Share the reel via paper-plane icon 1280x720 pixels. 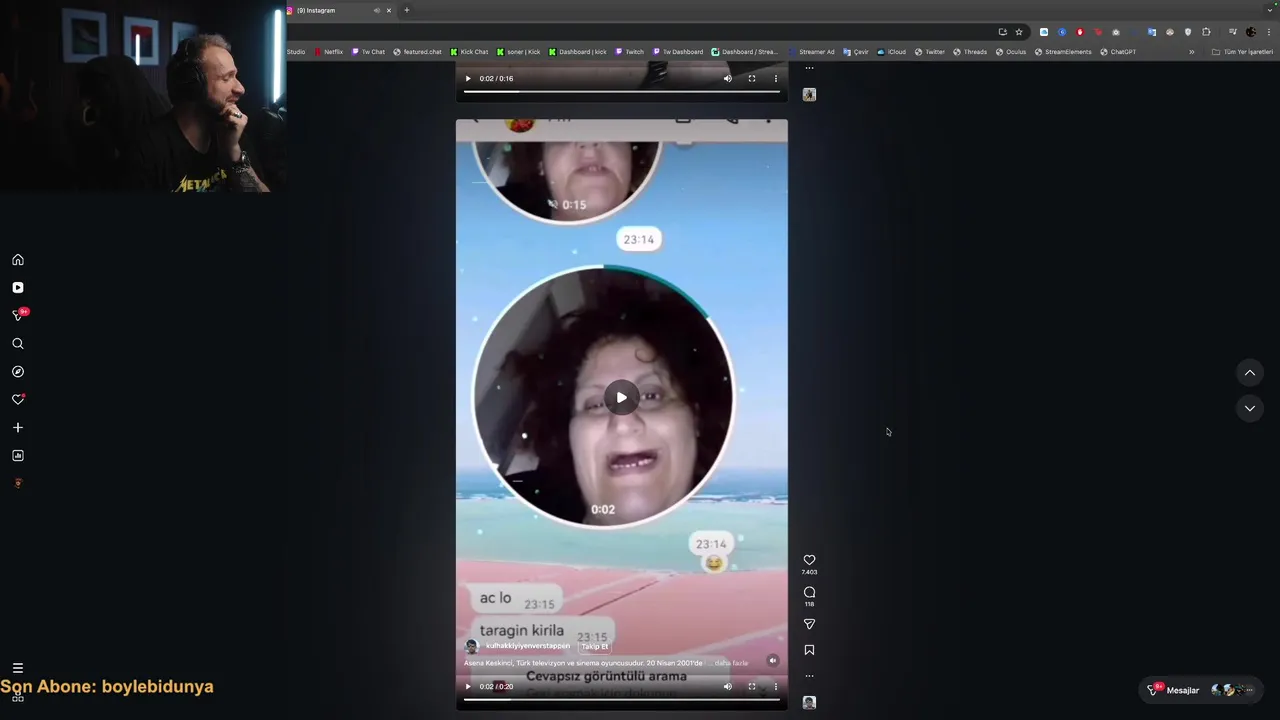click(x=809, y=624)
